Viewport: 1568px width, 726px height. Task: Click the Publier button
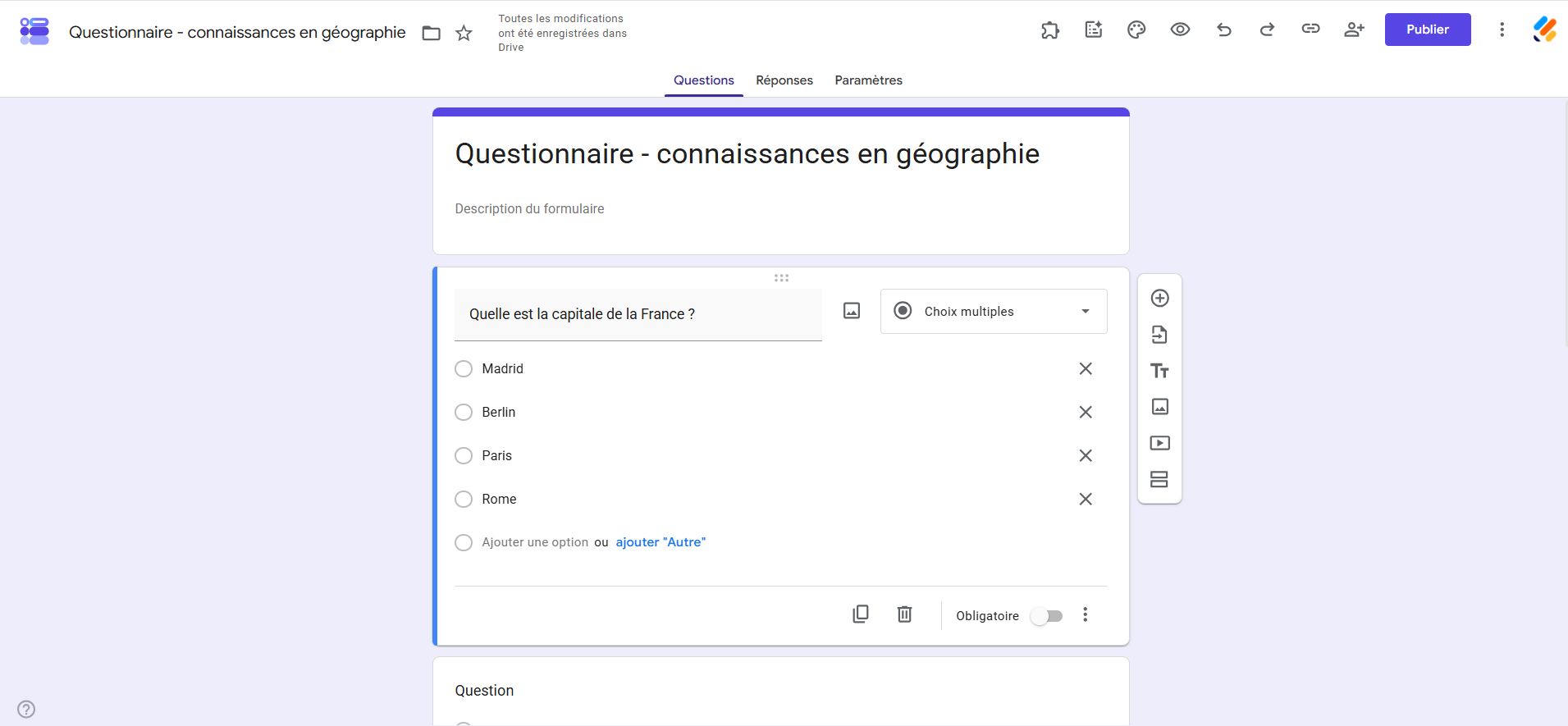pyautogui.click(x=1428, y=30)
